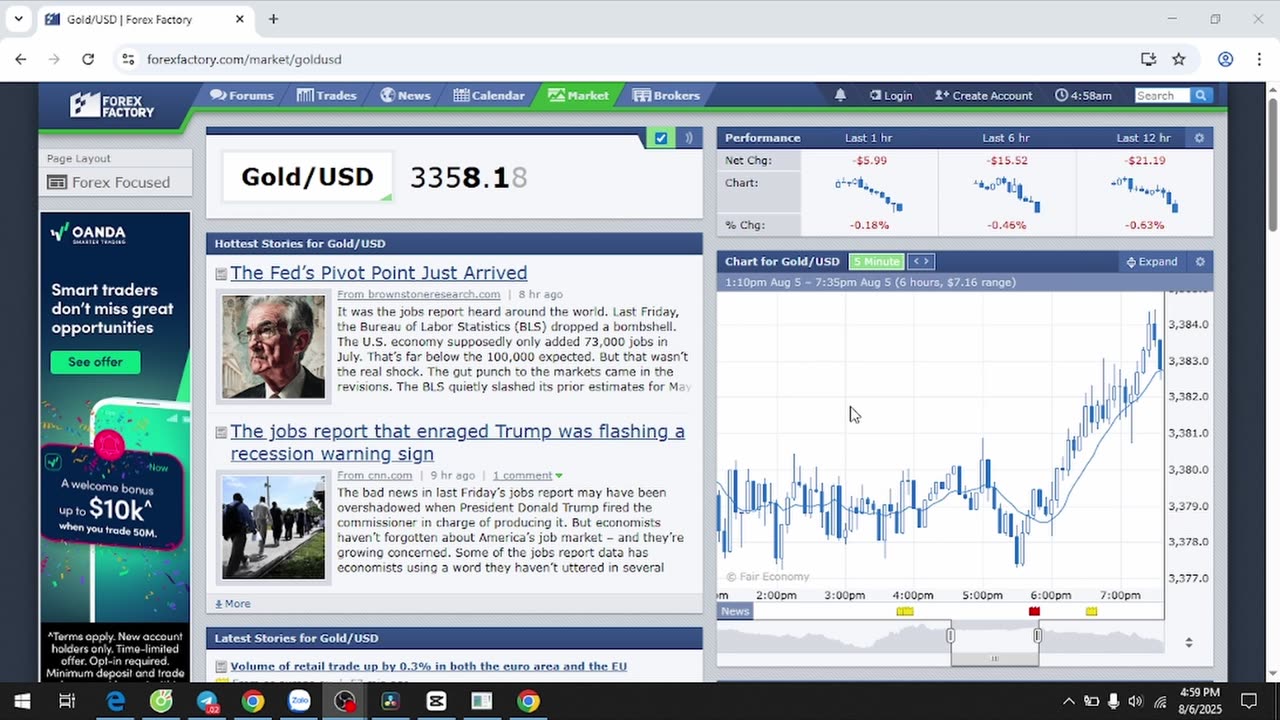Open the Calendar menu
Screen dimensions: 1280x720
[489, 95]
